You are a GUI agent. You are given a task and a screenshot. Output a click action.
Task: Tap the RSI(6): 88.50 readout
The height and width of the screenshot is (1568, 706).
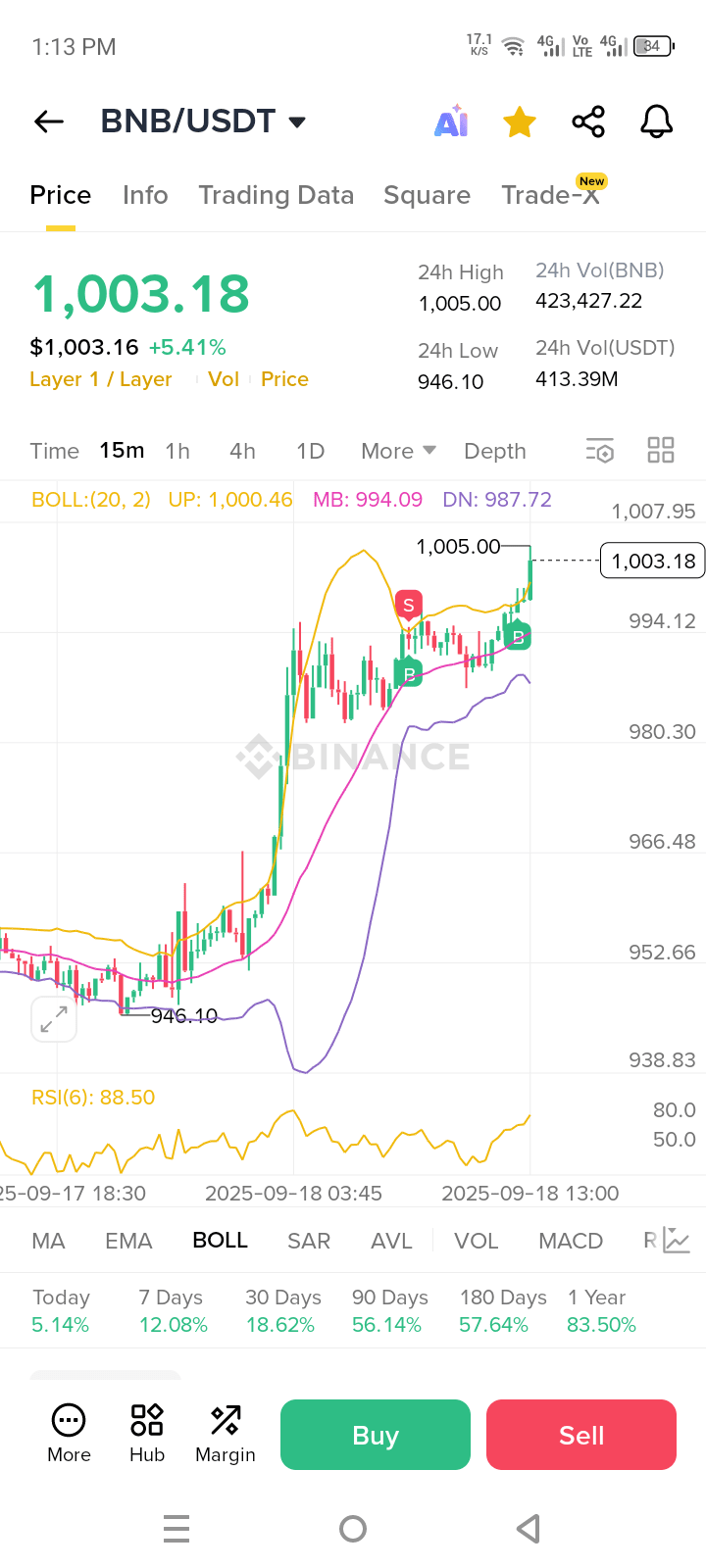click(93, 1098)
